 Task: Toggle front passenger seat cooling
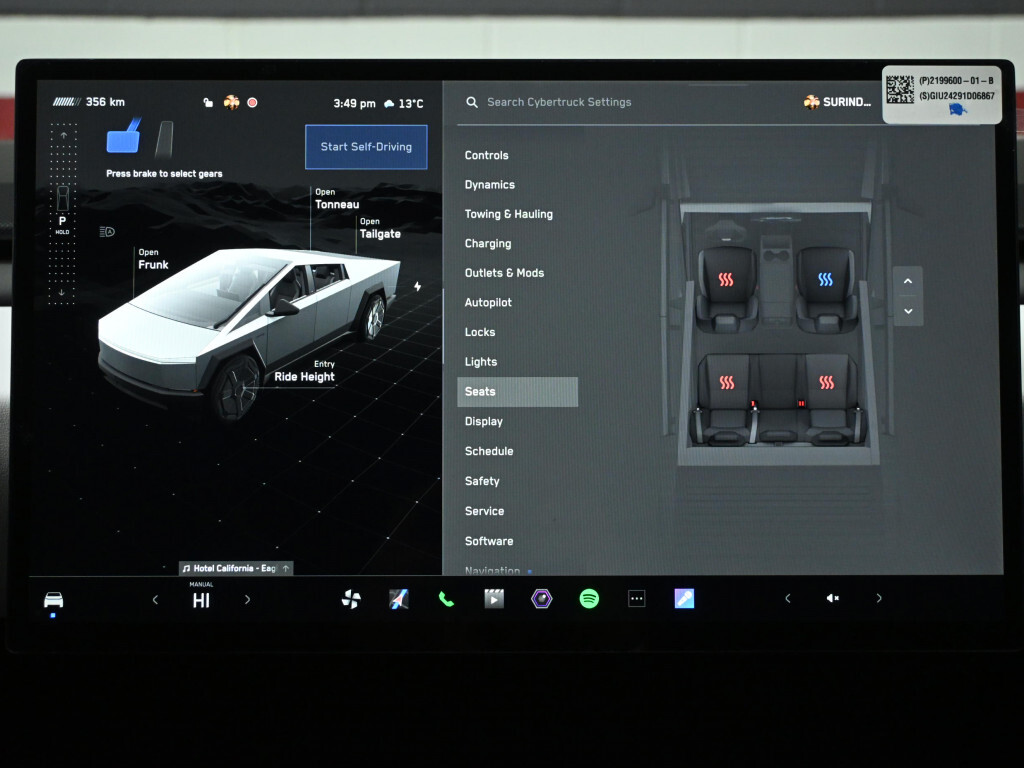coord(825,280)
